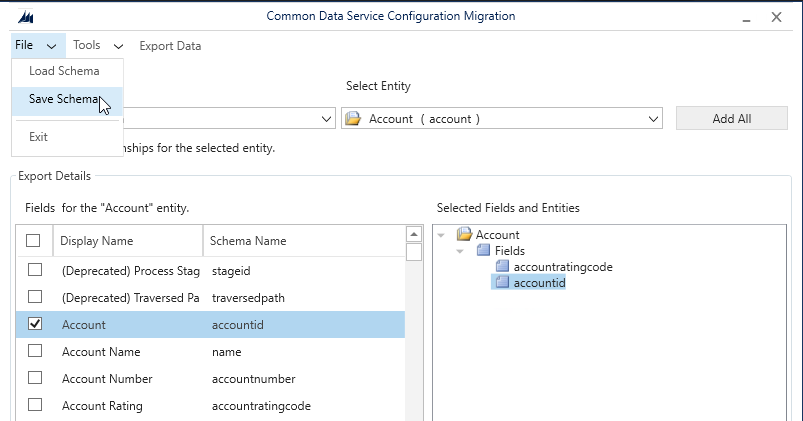Close the Configuration Migration window
Image resolution: width=803 pixels, height=421 pixels.
[x=776, y=17]
